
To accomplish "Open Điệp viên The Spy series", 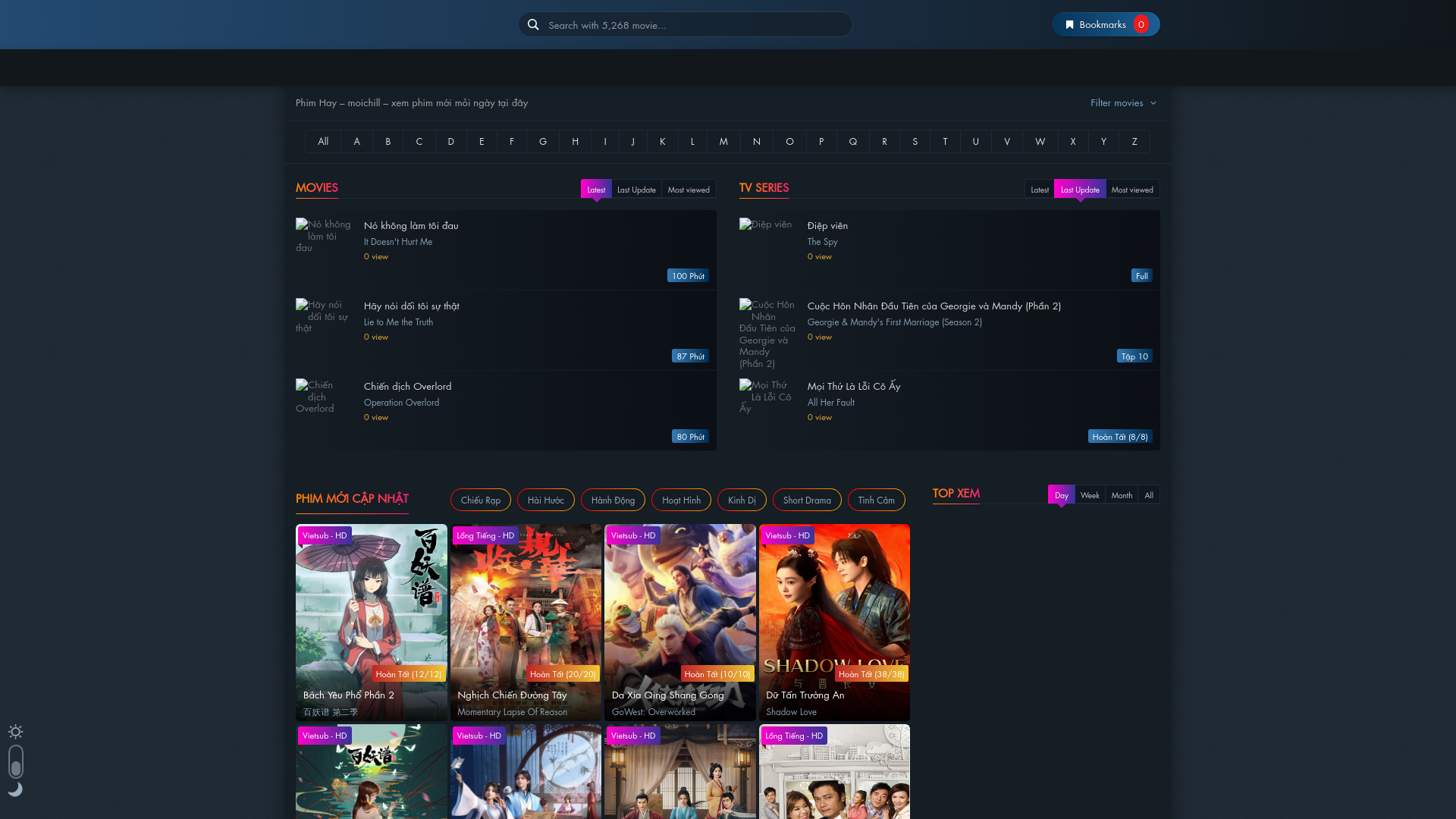I will point(827,225).
